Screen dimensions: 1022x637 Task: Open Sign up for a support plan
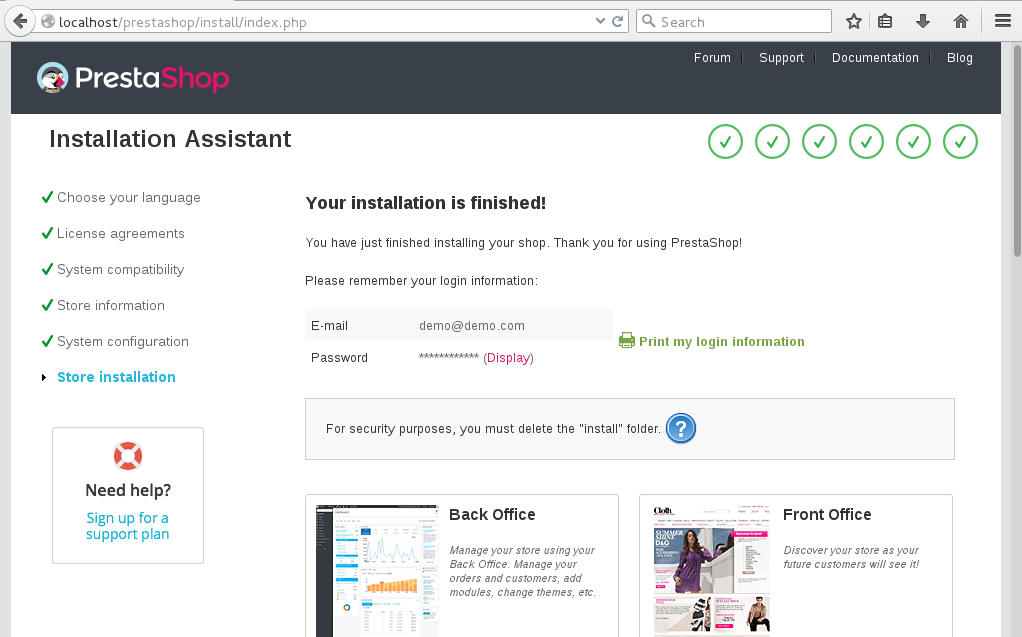(x=128, y=526)
